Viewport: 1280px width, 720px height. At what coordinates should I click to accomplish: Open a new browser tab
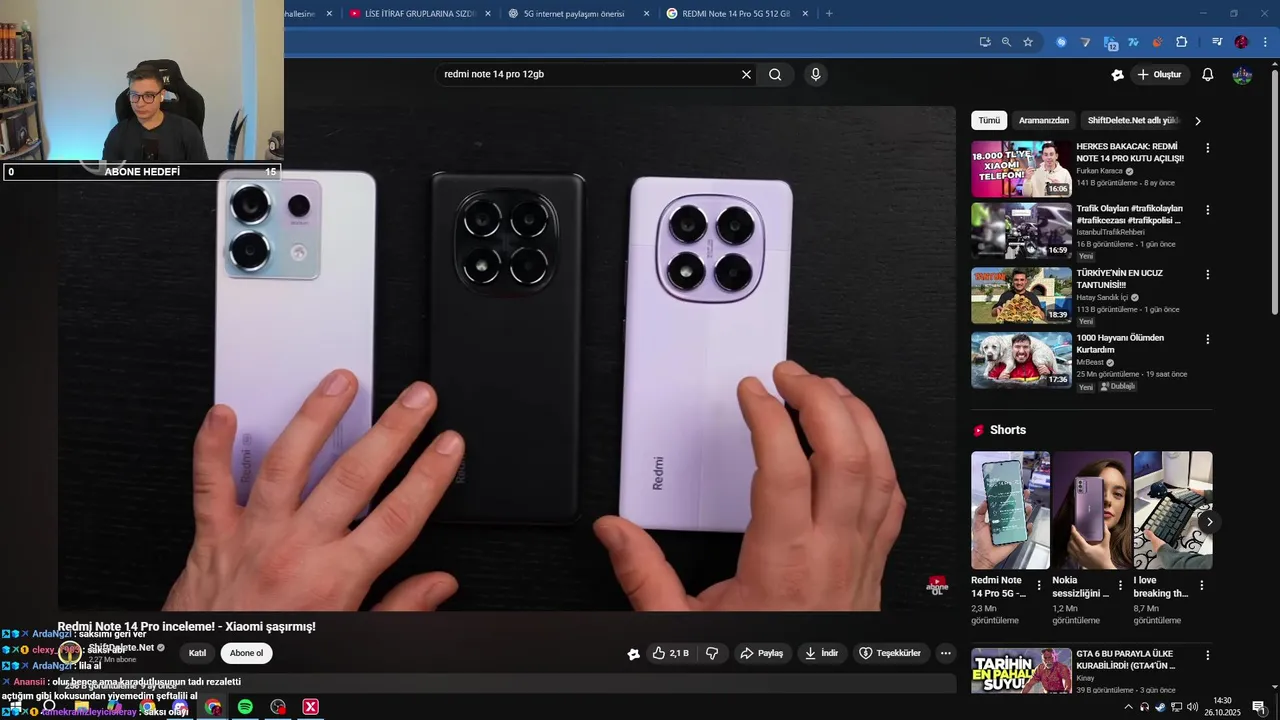tap(829, 14)
